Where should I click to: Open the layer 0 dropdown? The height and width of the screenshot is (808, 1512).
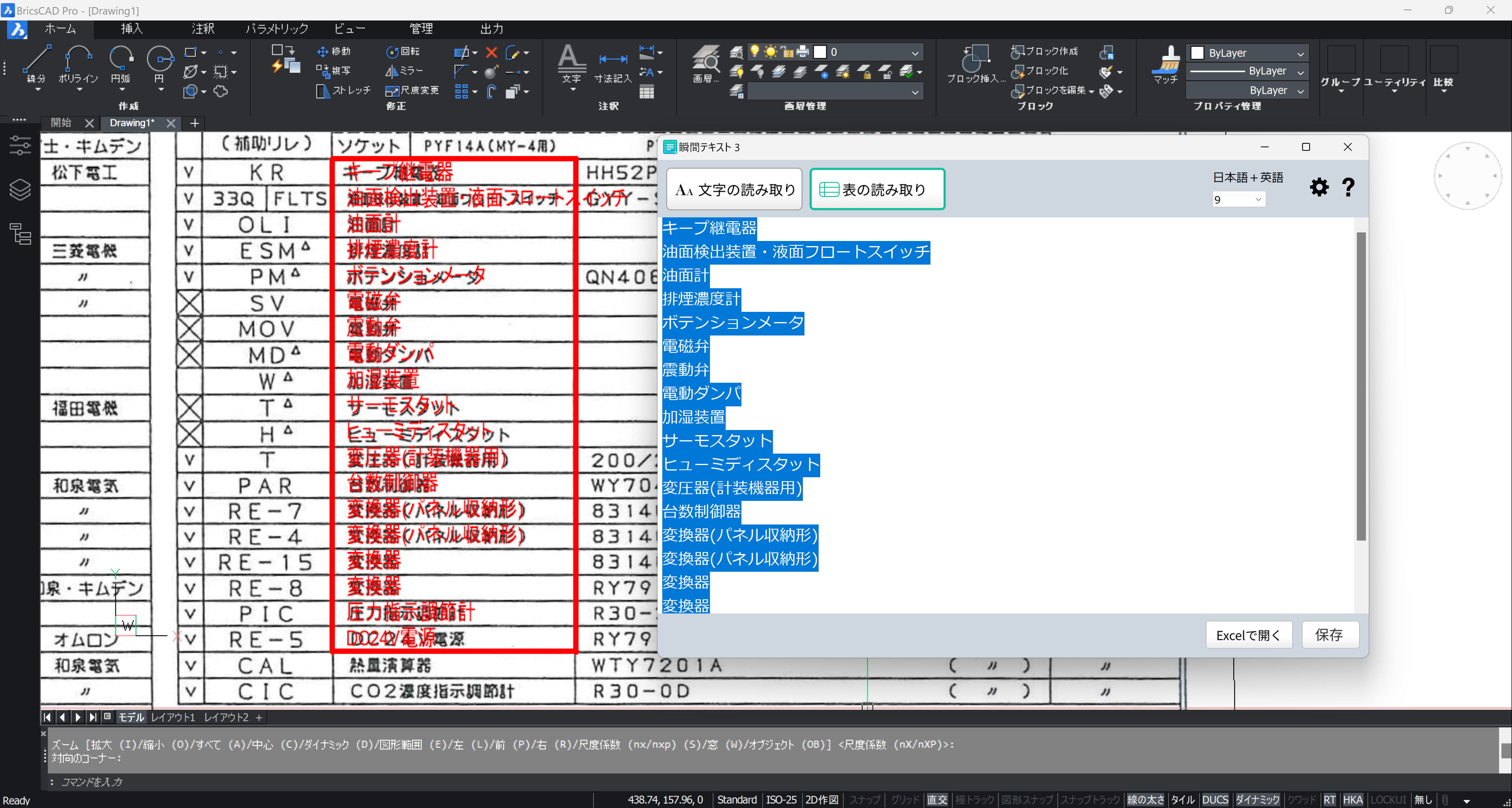[x=914, y=53]
